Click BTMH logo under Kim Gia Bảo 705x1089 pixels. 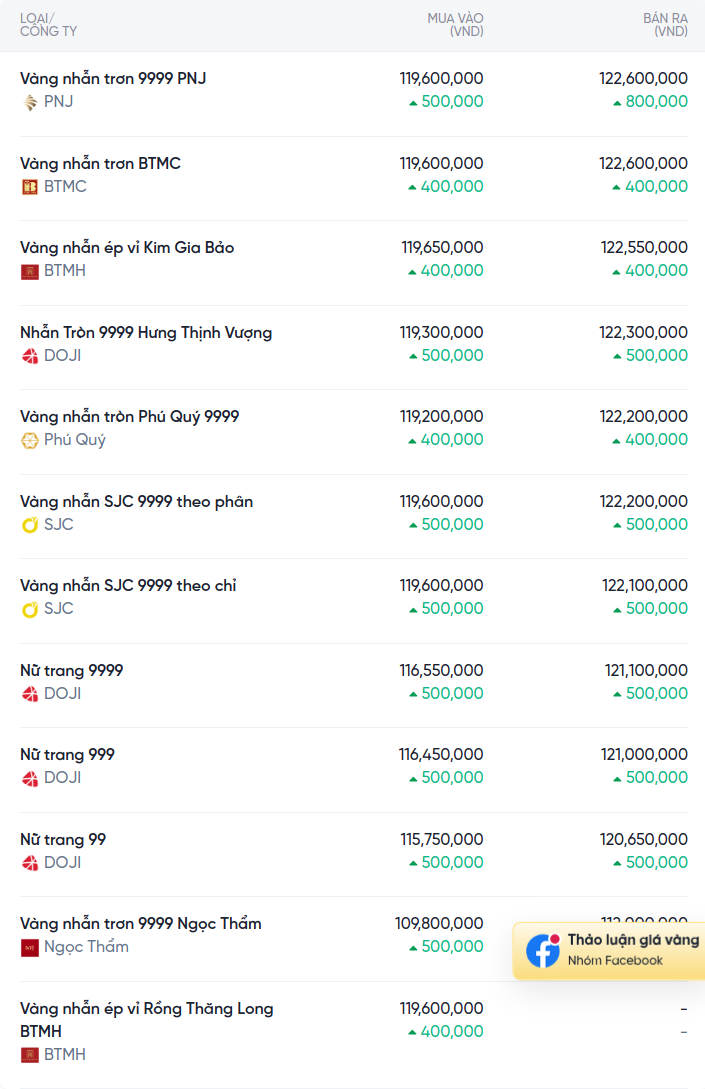pos(30,271)
